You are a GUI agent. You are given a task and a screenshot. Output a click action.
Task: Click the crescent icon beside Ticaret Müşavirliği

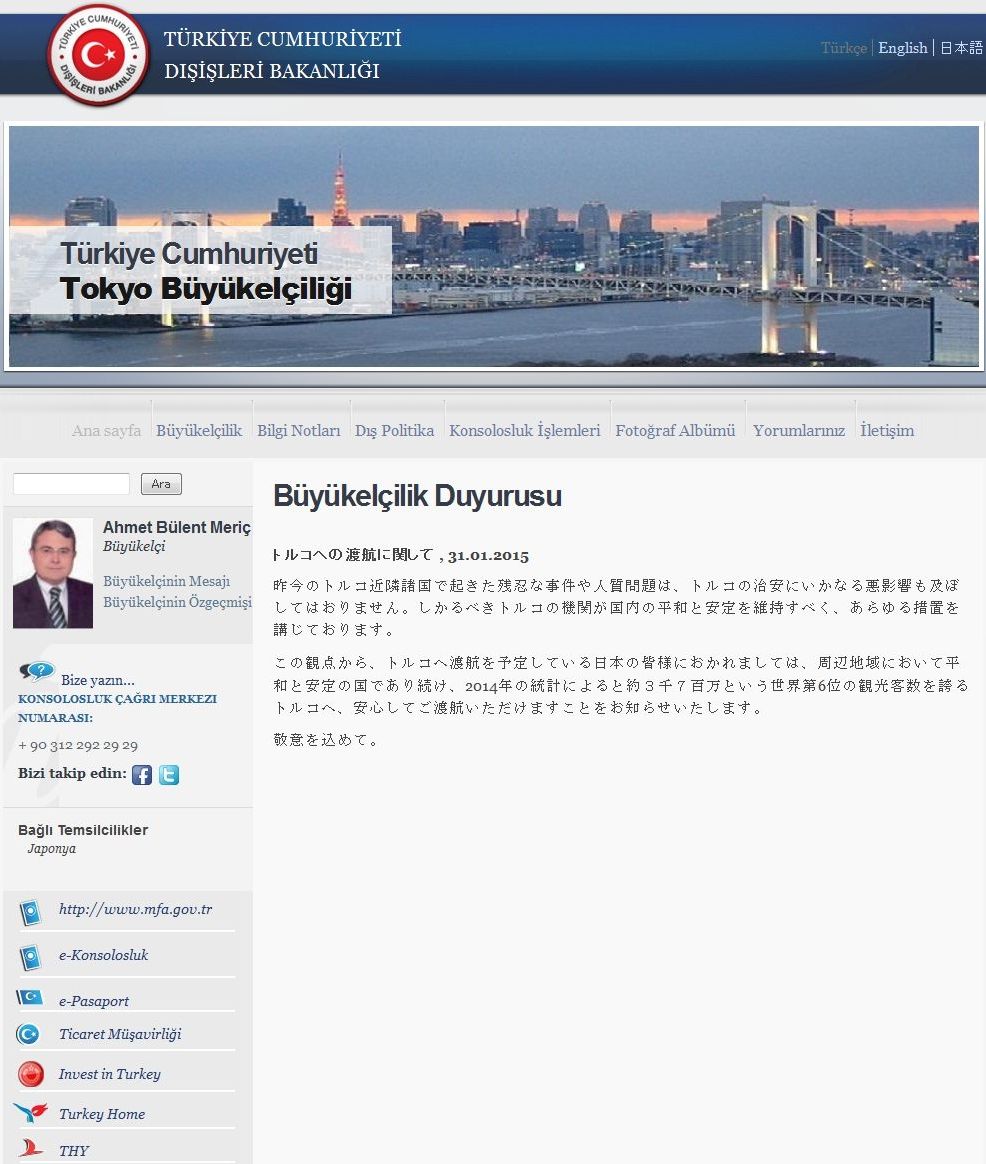coord(28,1034)
